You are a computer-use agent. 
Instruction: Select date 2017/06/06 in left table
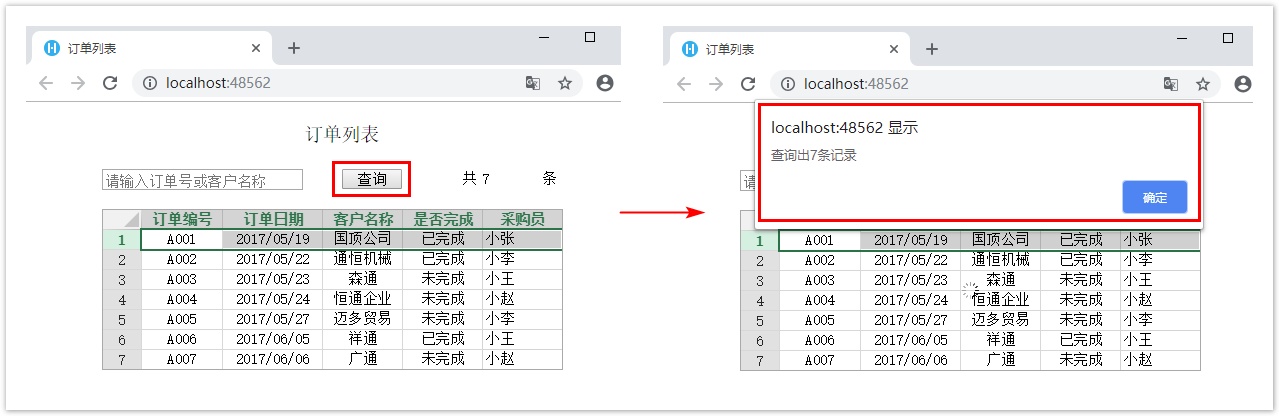pos(273,359)
